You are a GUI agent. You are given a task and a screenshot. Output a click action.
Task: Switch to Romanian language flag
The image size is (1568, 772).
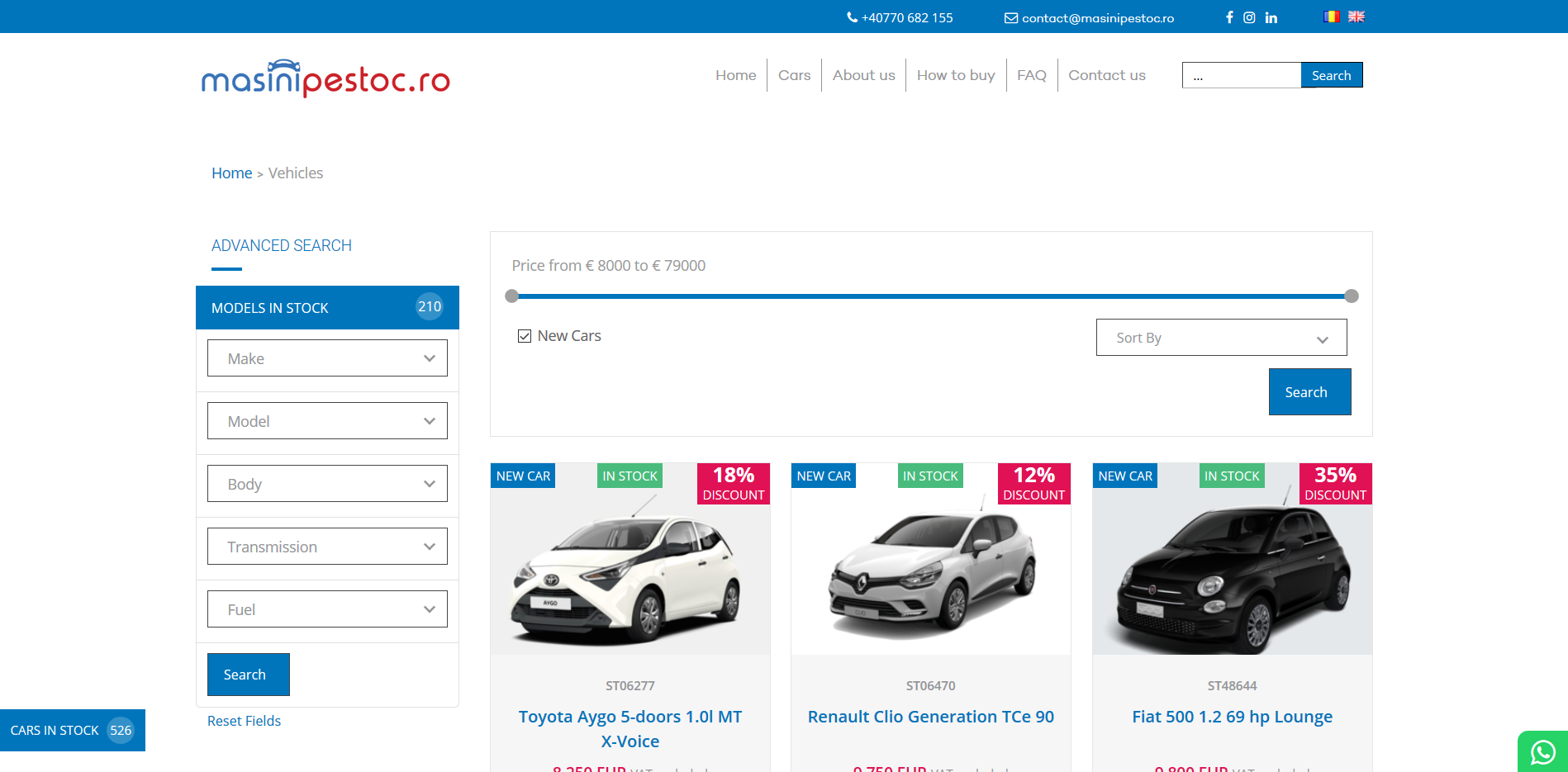pyautogui.click(x=1331, y=17)
